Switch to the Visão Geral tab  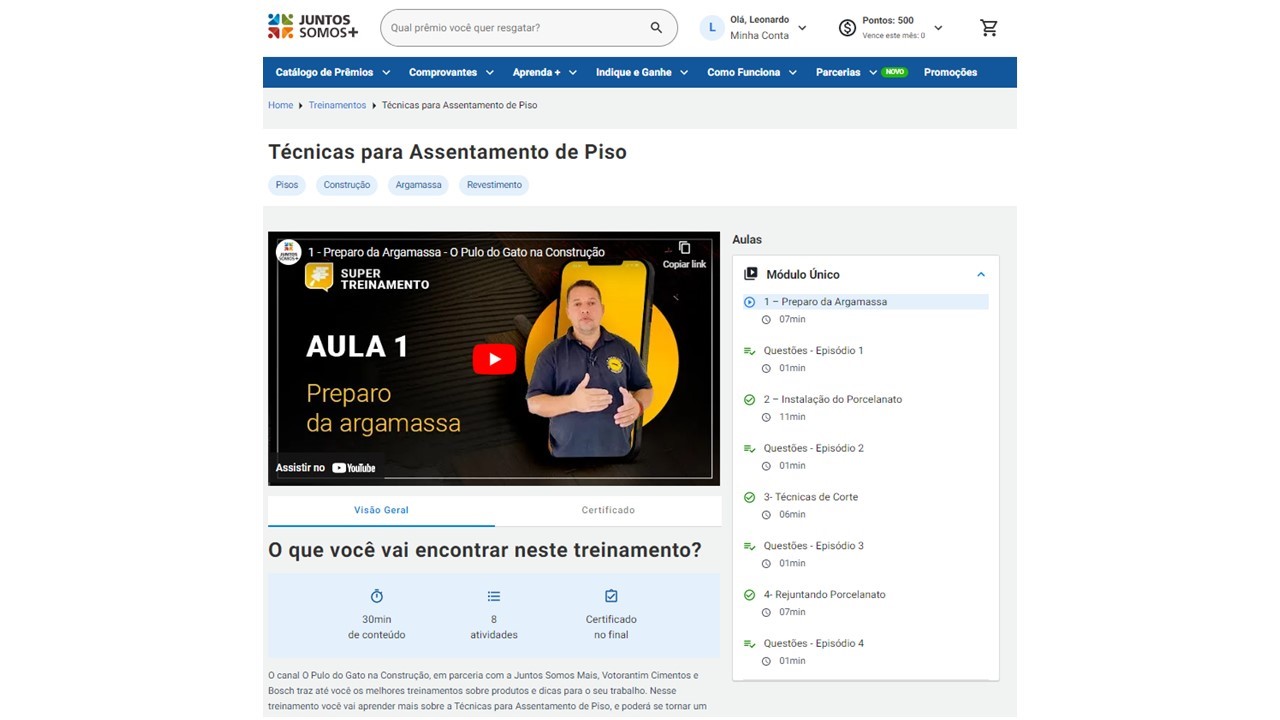pyautogui.click(x=381, y=510)
